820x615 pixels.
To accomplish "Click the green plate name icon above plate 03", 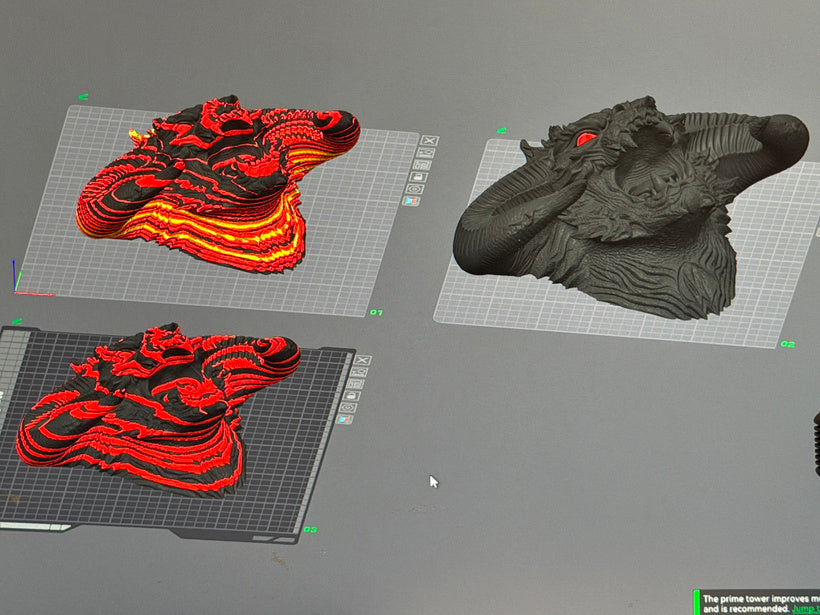I will (17, 322).
